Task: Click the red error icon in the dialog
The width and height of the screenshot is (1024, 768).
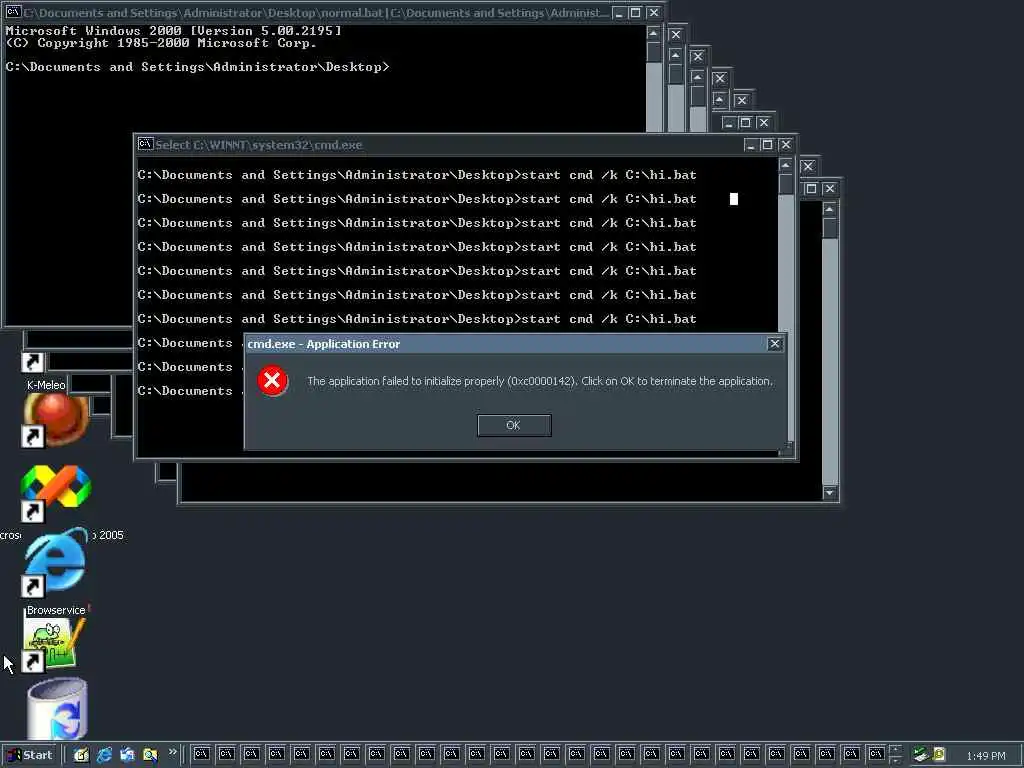Action: pos(272,381)
